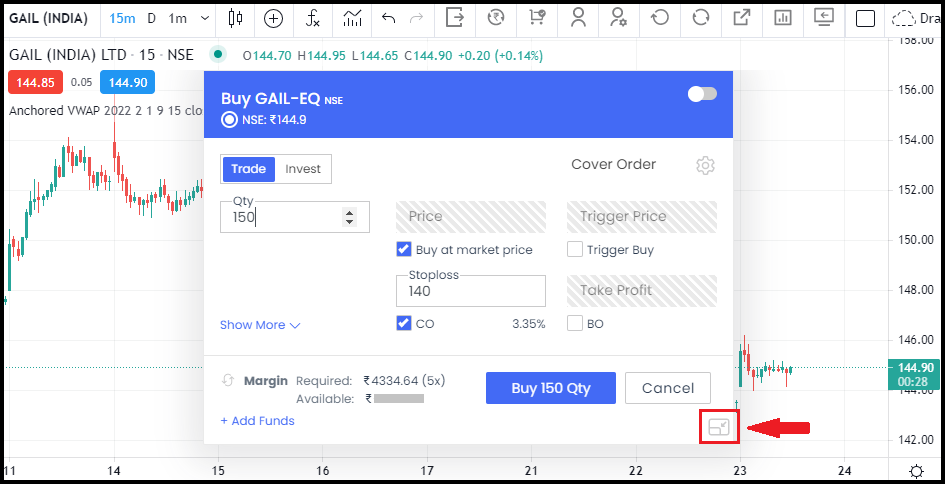Increase quantity using stepper arrows
Image resolution: width=945 pixels, height=484 pixels.
[349, 212]
